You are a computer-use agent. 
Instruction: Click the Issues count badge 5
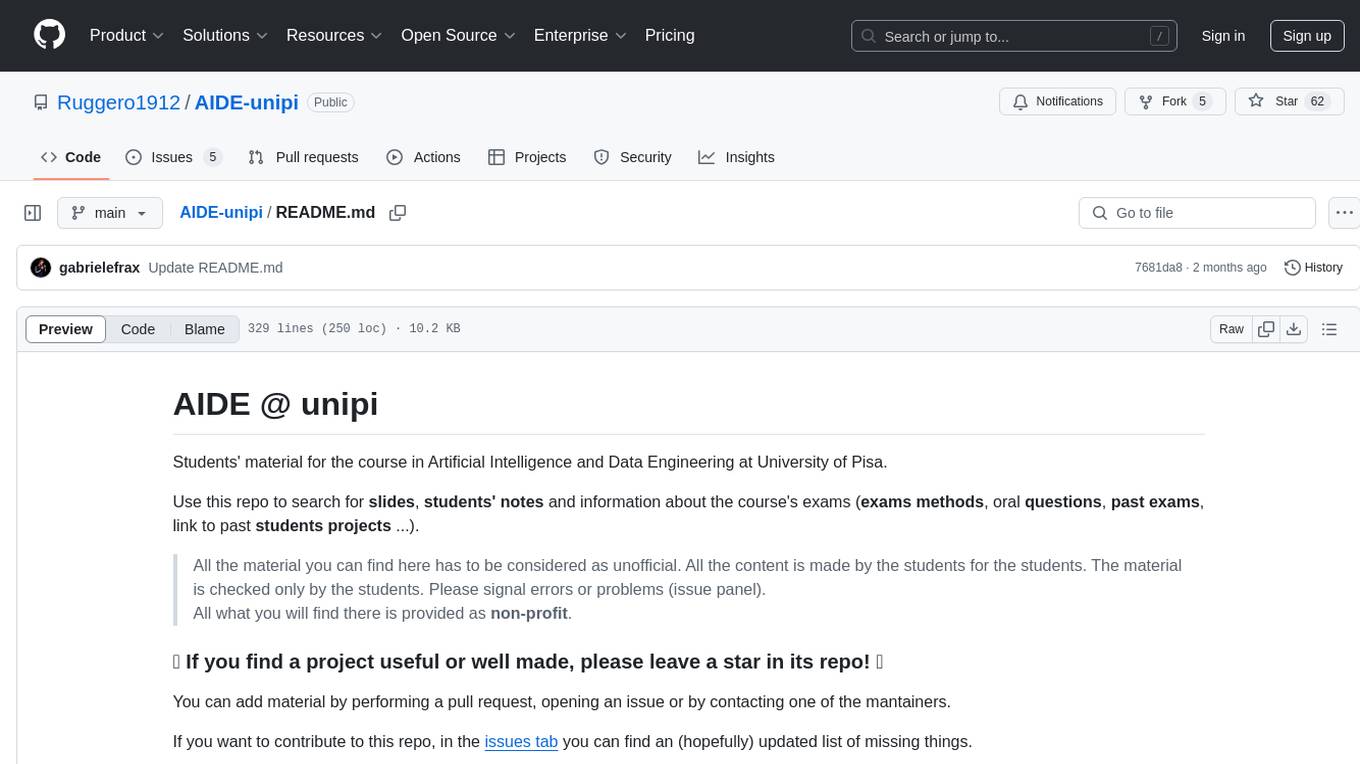pos(212,157)
